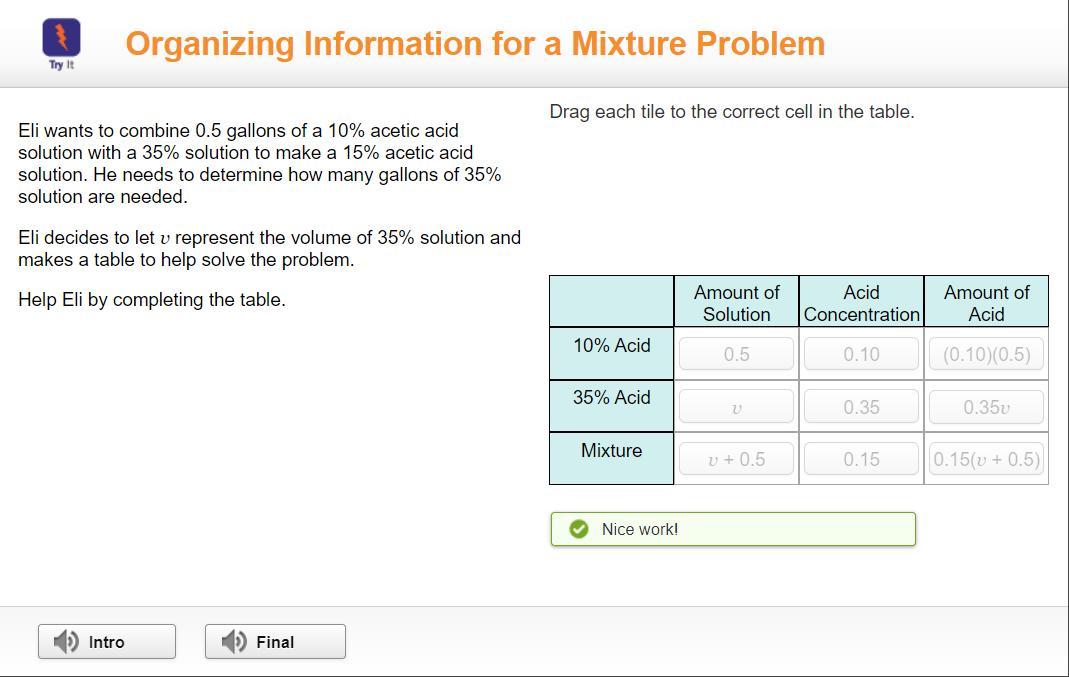1069x677 pixels.
Task: Click the Mixture row label
Action: 611,451
